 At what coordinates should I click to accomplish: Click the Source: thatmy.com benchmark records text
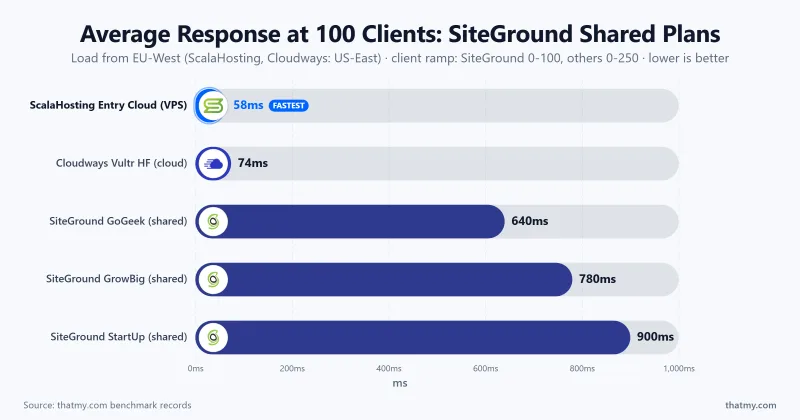[x=107, y=405]
